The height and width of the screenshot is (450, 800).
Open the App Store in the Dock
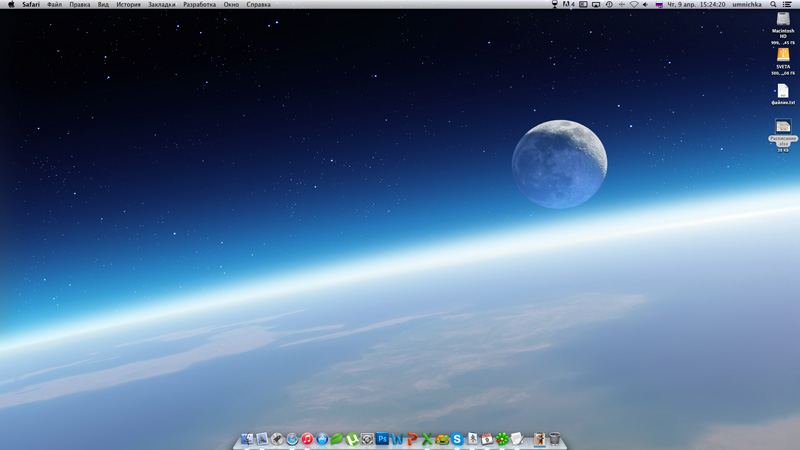[x=322, y=439]
